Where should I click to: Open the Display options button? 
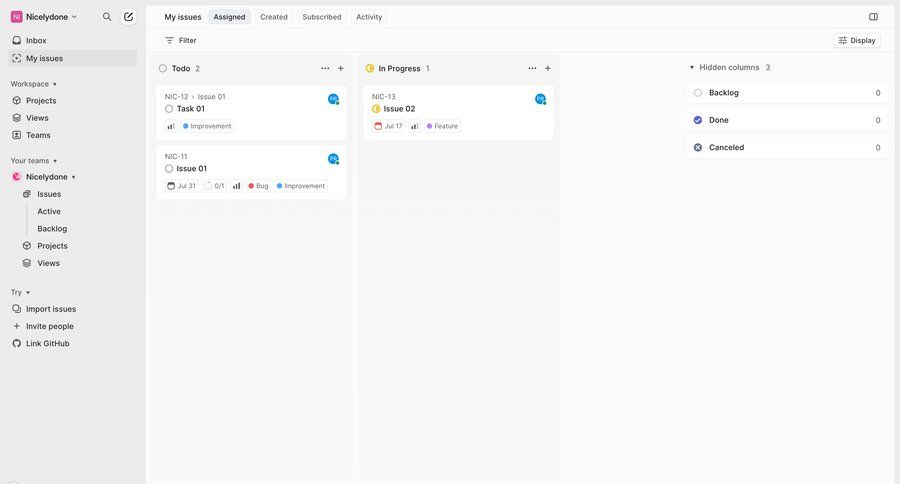[857, 40]
